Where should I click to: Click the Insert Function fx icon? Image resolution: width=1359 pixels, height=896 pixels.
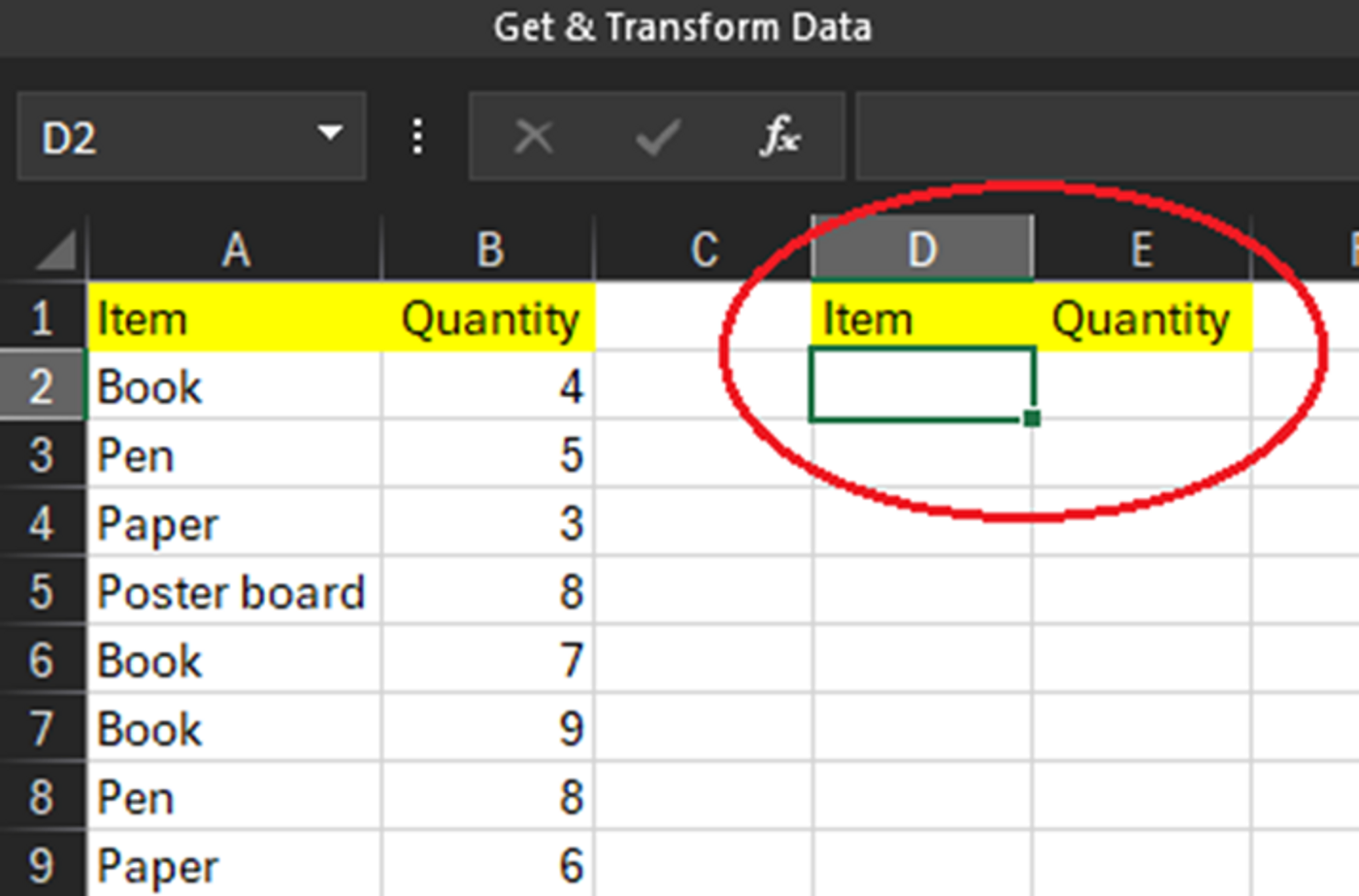[x=779, y=137]
